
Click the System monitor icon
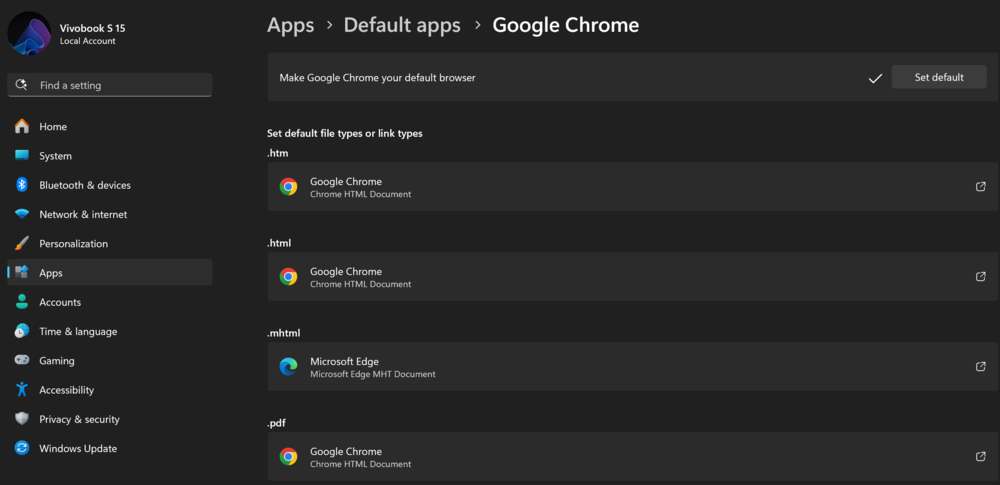[x=22, y=156]
